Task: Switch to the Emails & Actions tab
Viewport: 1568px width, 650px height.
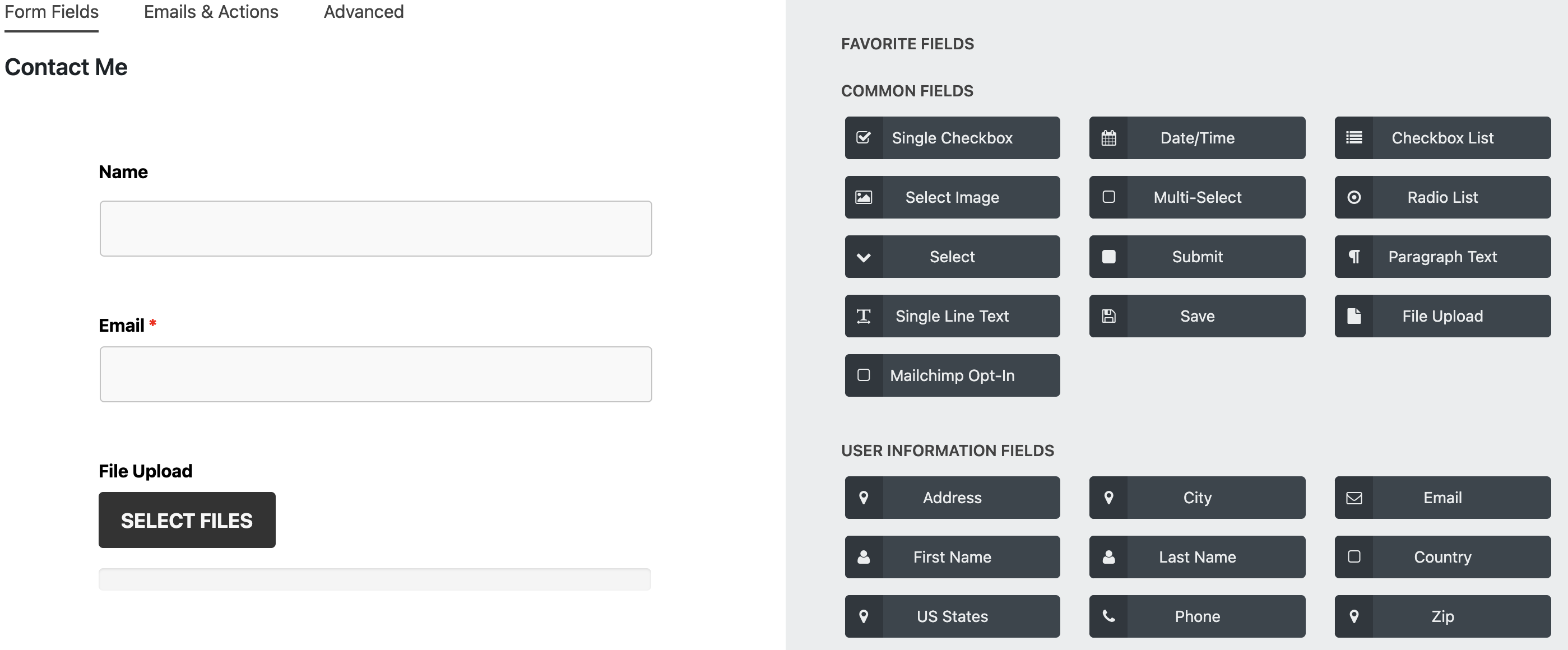Action: click(211, 12)
